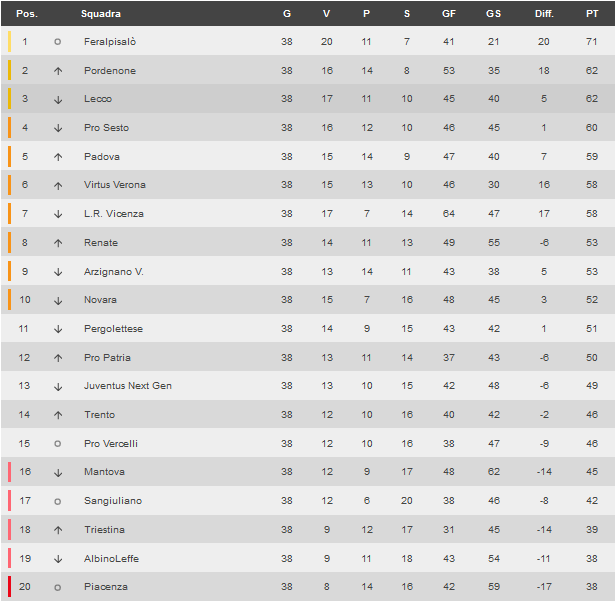Click the Mantova points value 45

592,472
